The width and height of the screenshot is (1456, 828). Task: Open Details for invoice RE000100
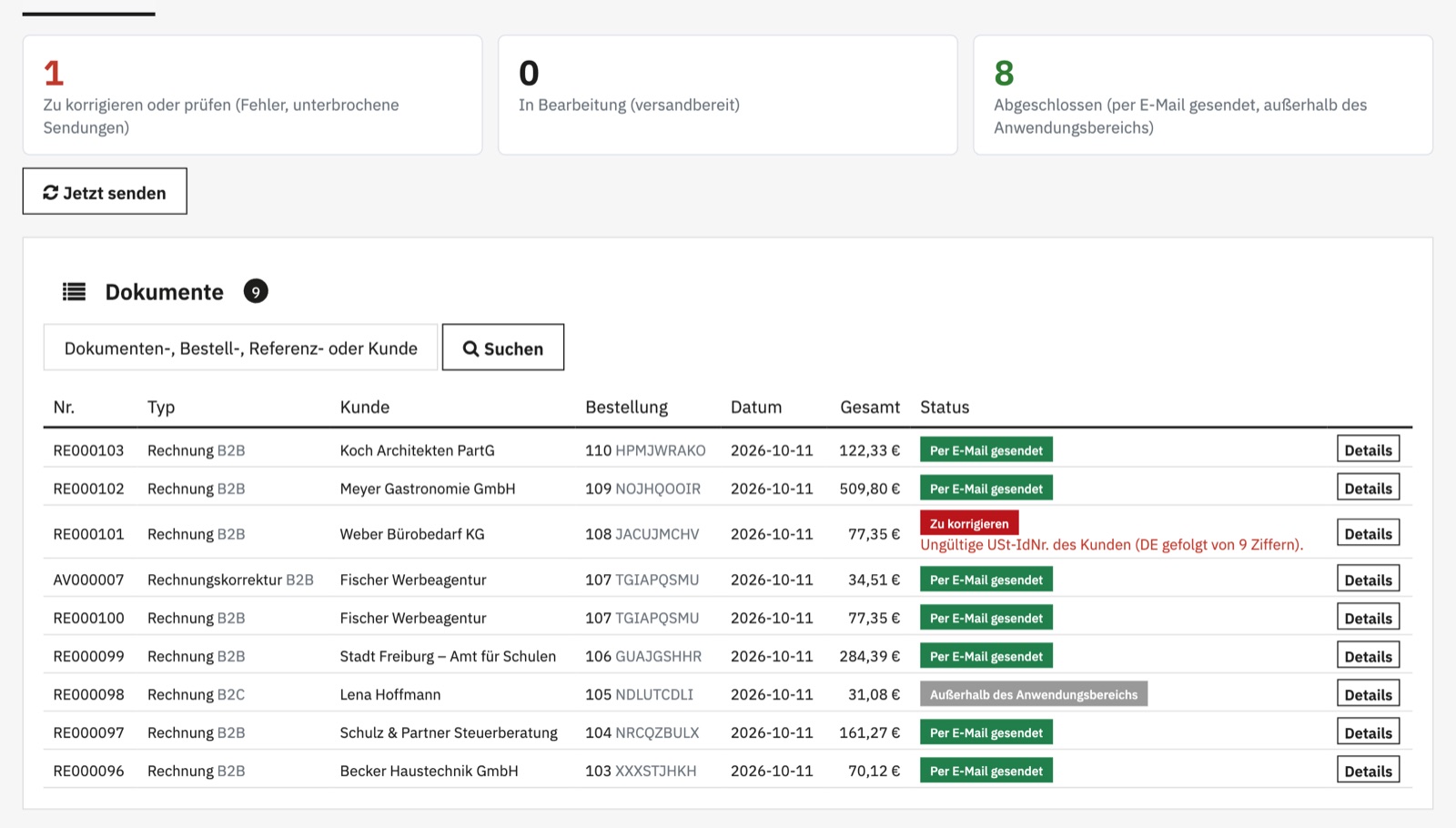click(x=1368, y=618)
